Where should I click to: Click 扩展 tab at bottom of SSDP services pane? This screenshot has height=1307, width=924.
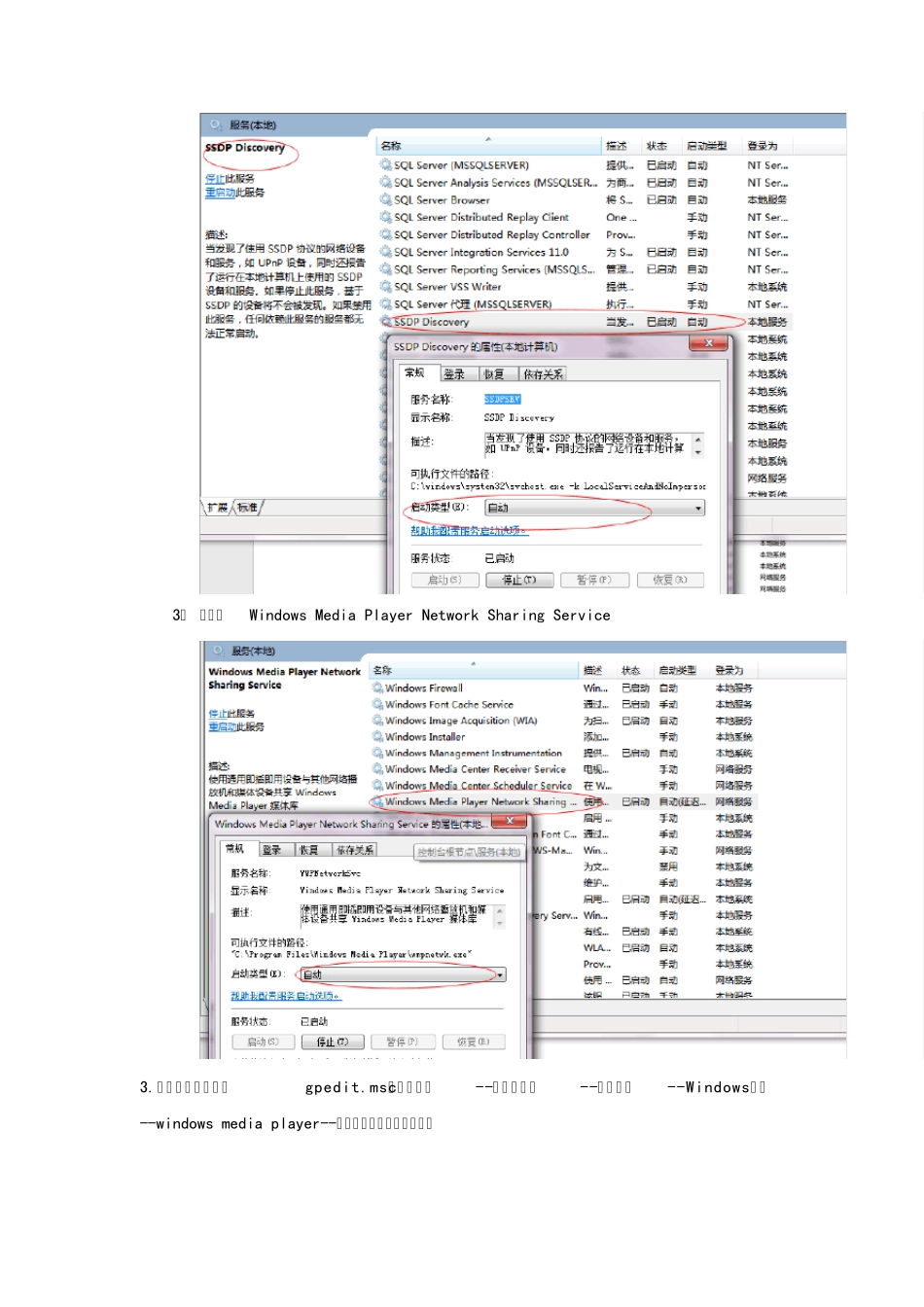pos(217,508)
